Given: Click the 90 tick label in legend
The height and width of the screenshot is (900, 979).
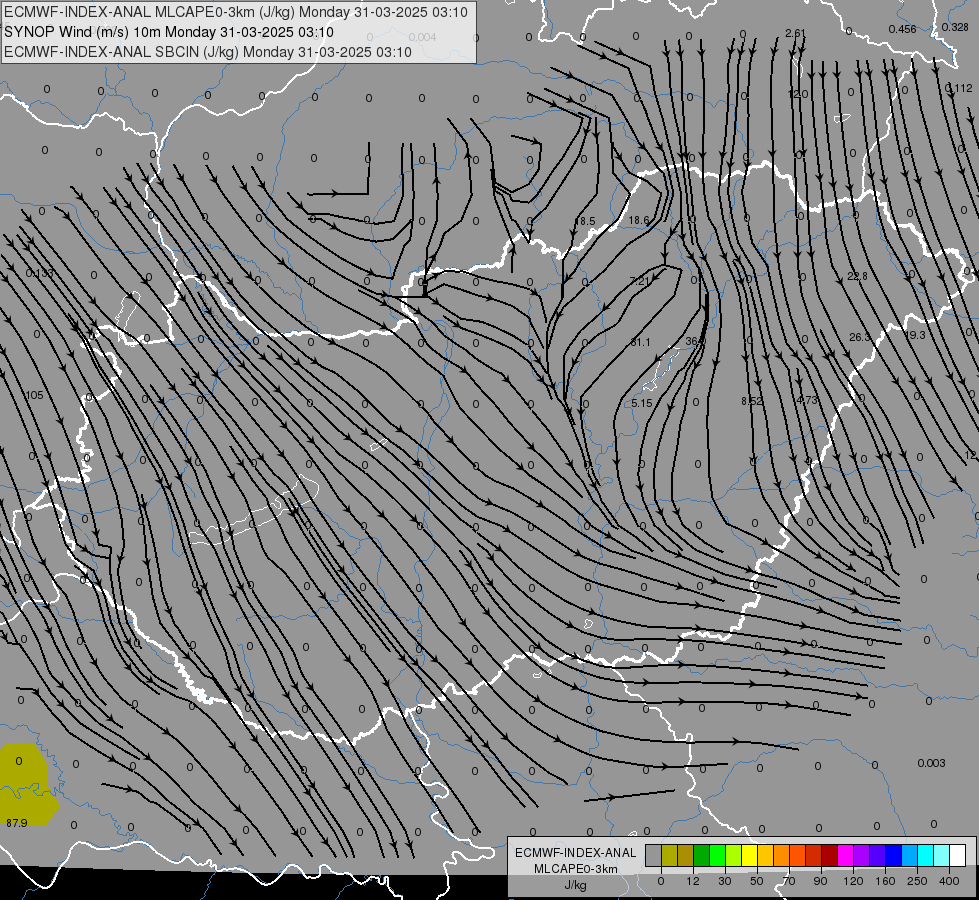Looking at the screenshot, I should coord(820,881).
